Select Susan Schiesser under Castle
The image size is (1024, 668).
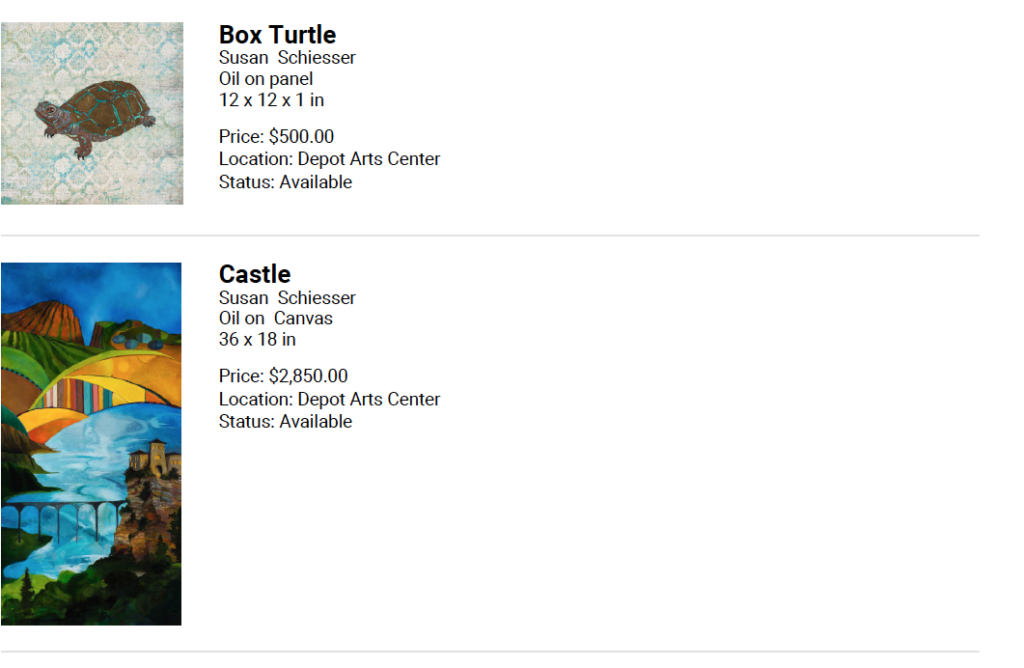click(x=287, y=298)
